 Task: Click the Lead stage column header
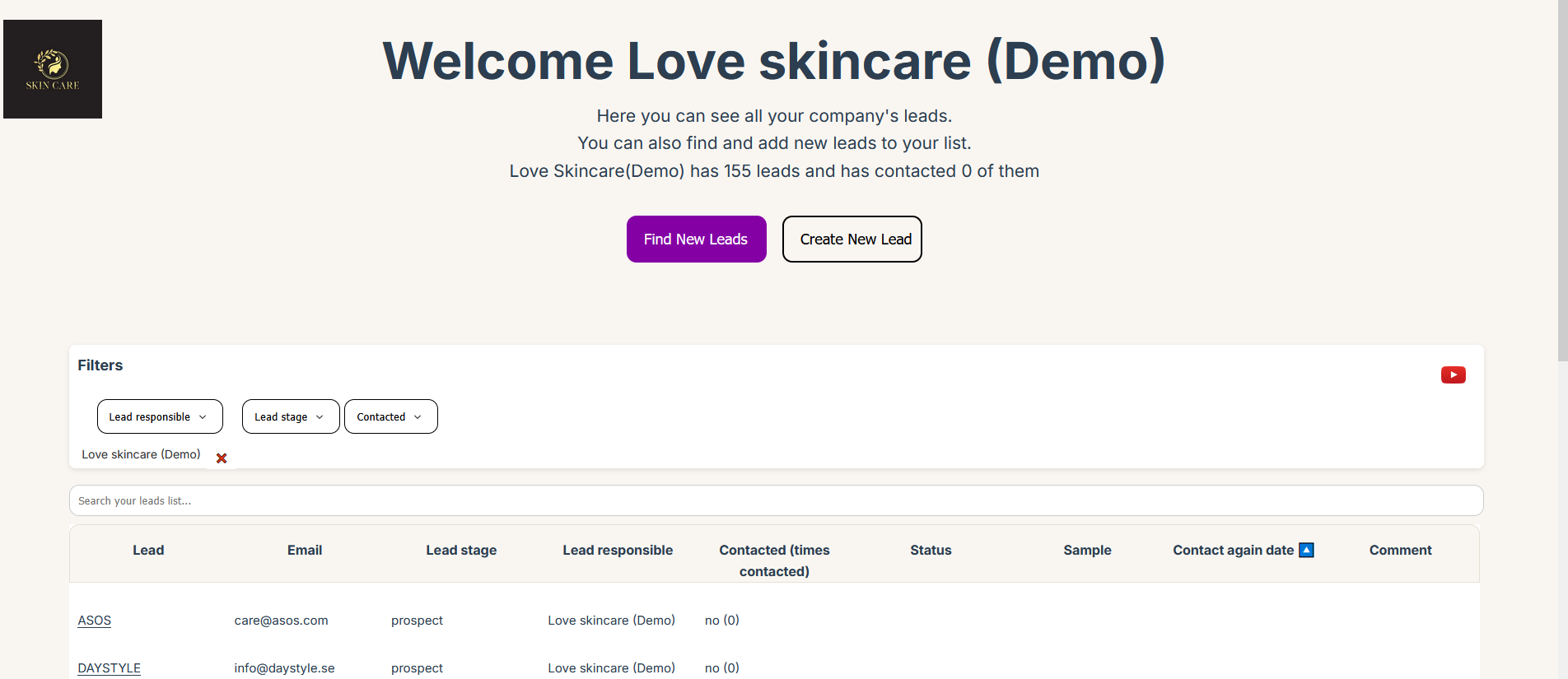(461, 550)
